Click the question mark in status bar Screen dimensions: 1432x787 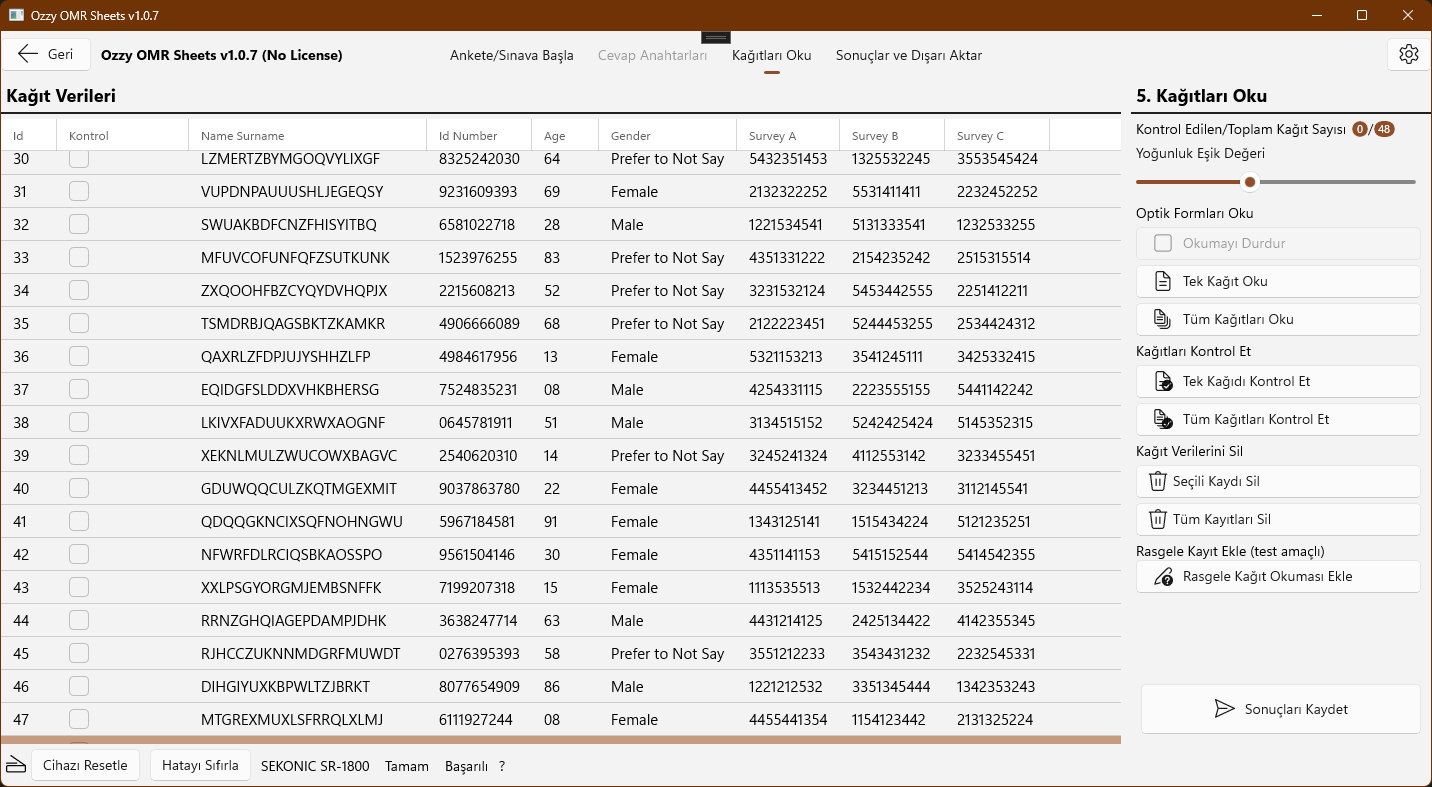pos(502,766)
